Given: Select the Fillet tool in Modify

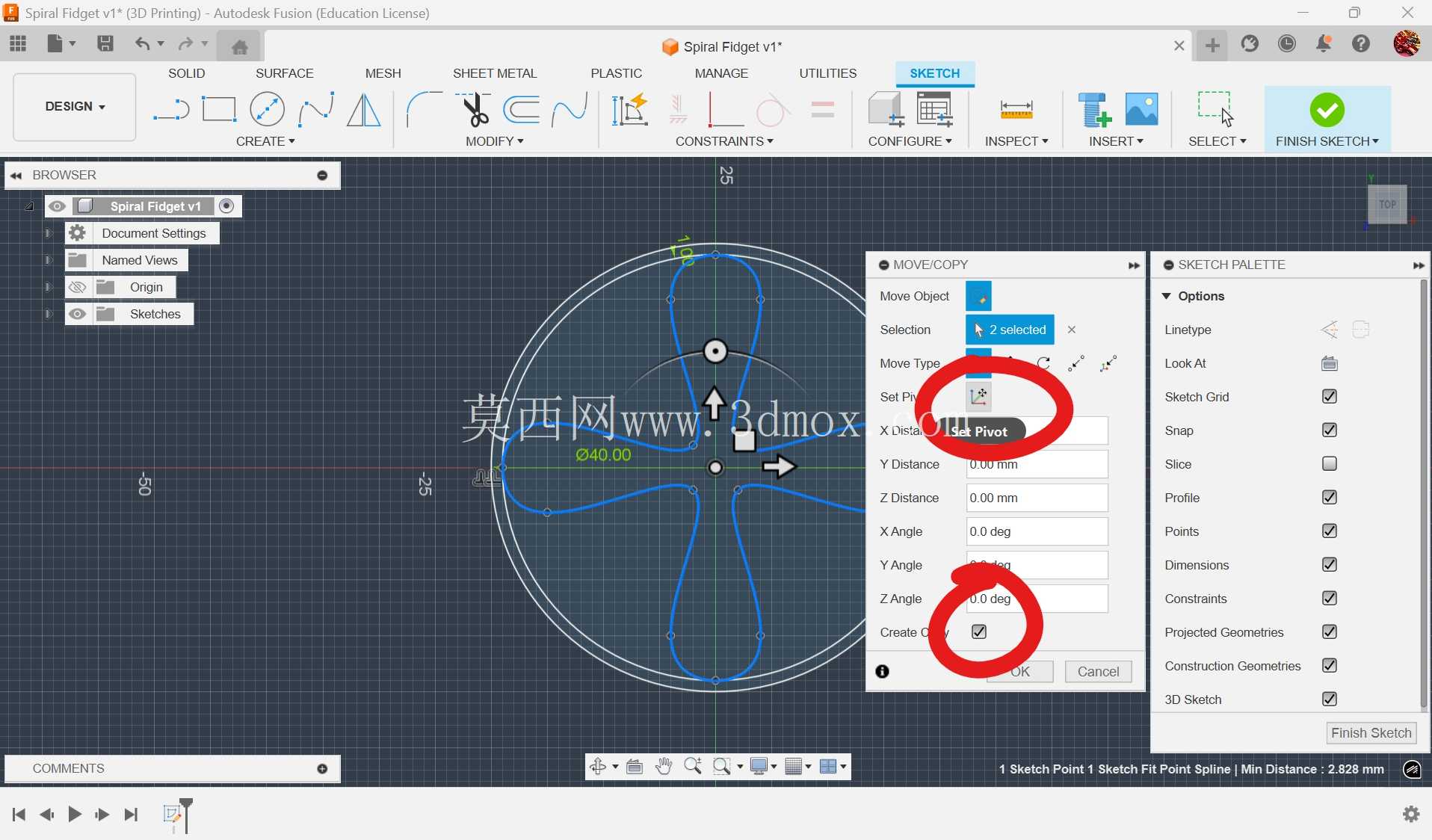Looking at the screenshot, I should (424, 110).
